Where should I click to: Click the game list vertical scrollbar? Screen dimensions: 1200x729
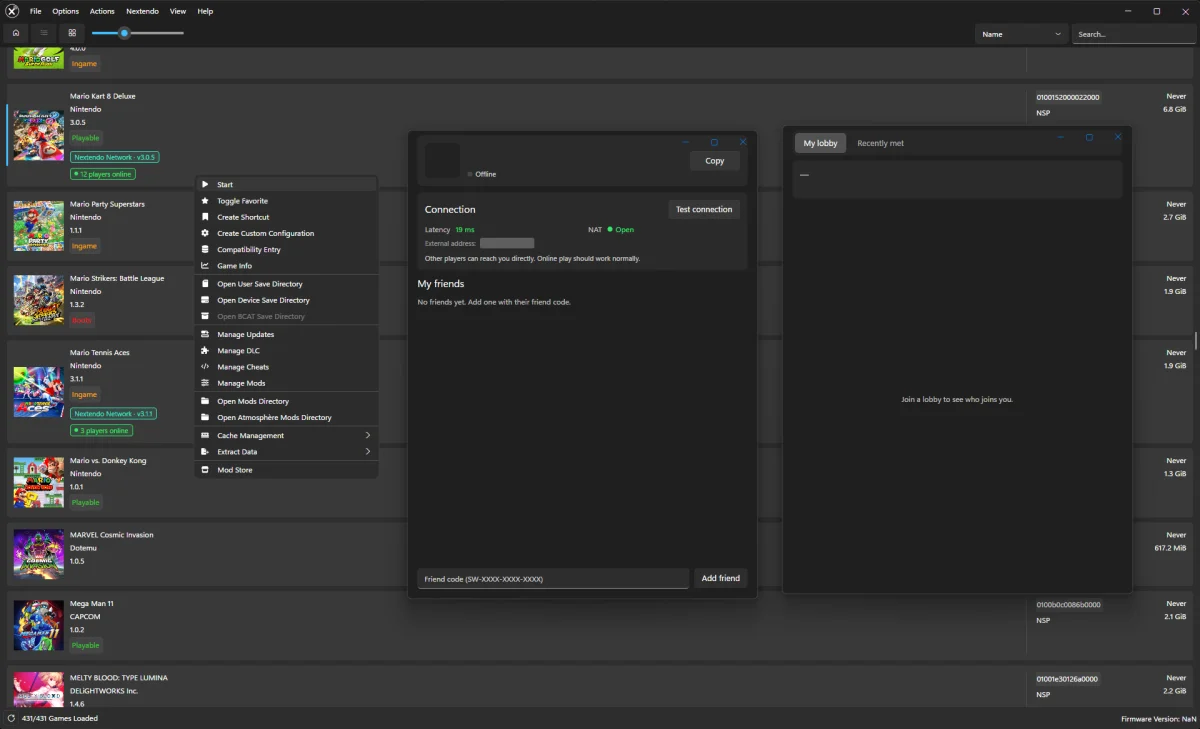1196,341
